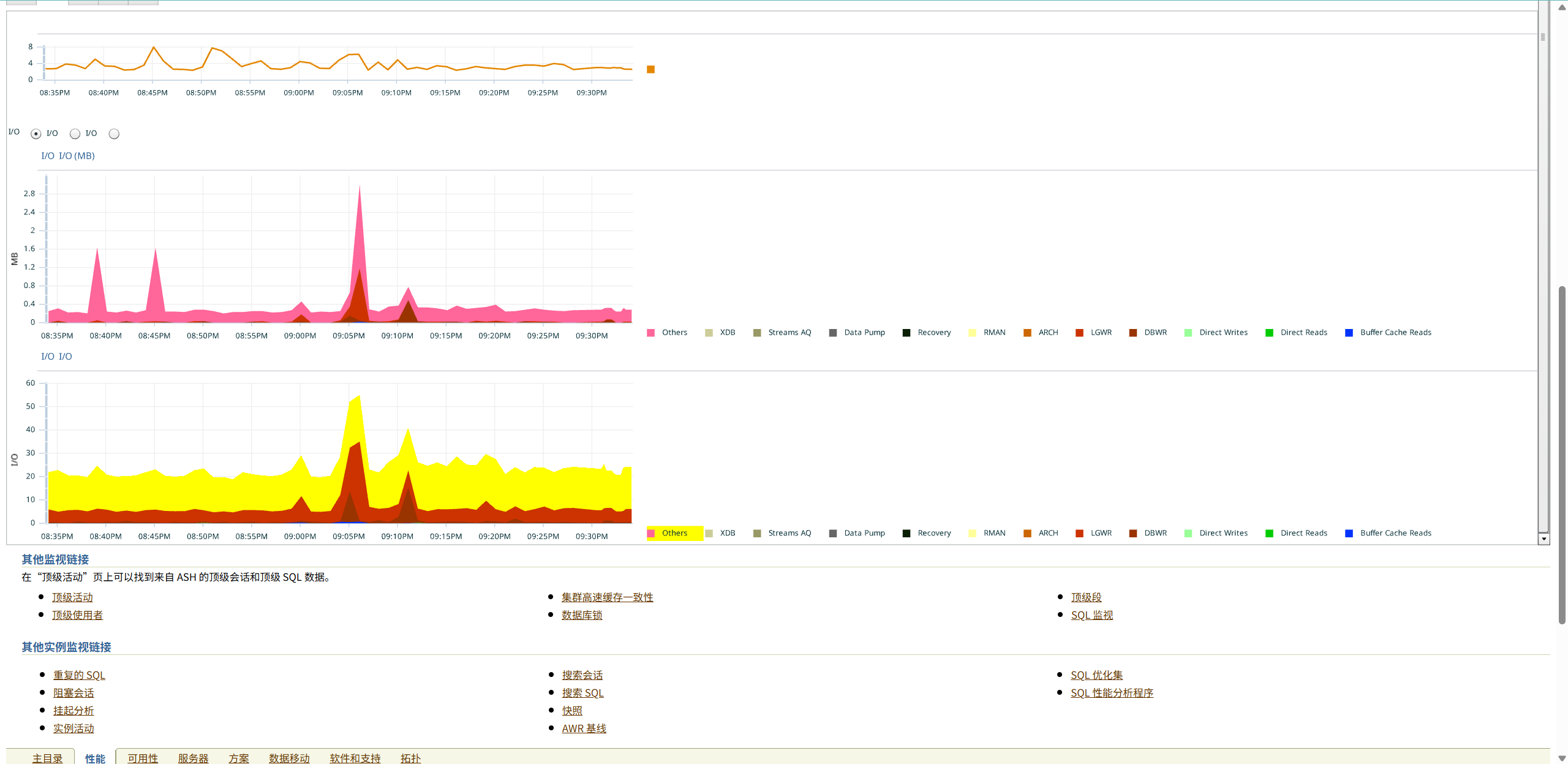Viewport: 1568px width, 764px height.
Task: Click RMAN legend marker in lower I/O chart
Action: pyautogui.click(x=972, y=533)
